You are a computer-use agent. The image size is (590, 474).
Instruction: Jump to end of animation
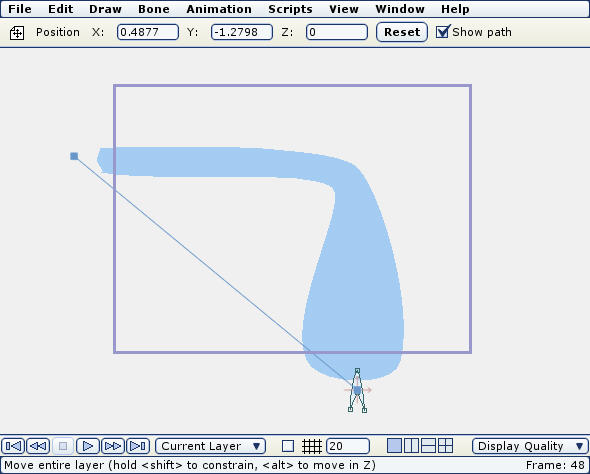click(138, 446)
